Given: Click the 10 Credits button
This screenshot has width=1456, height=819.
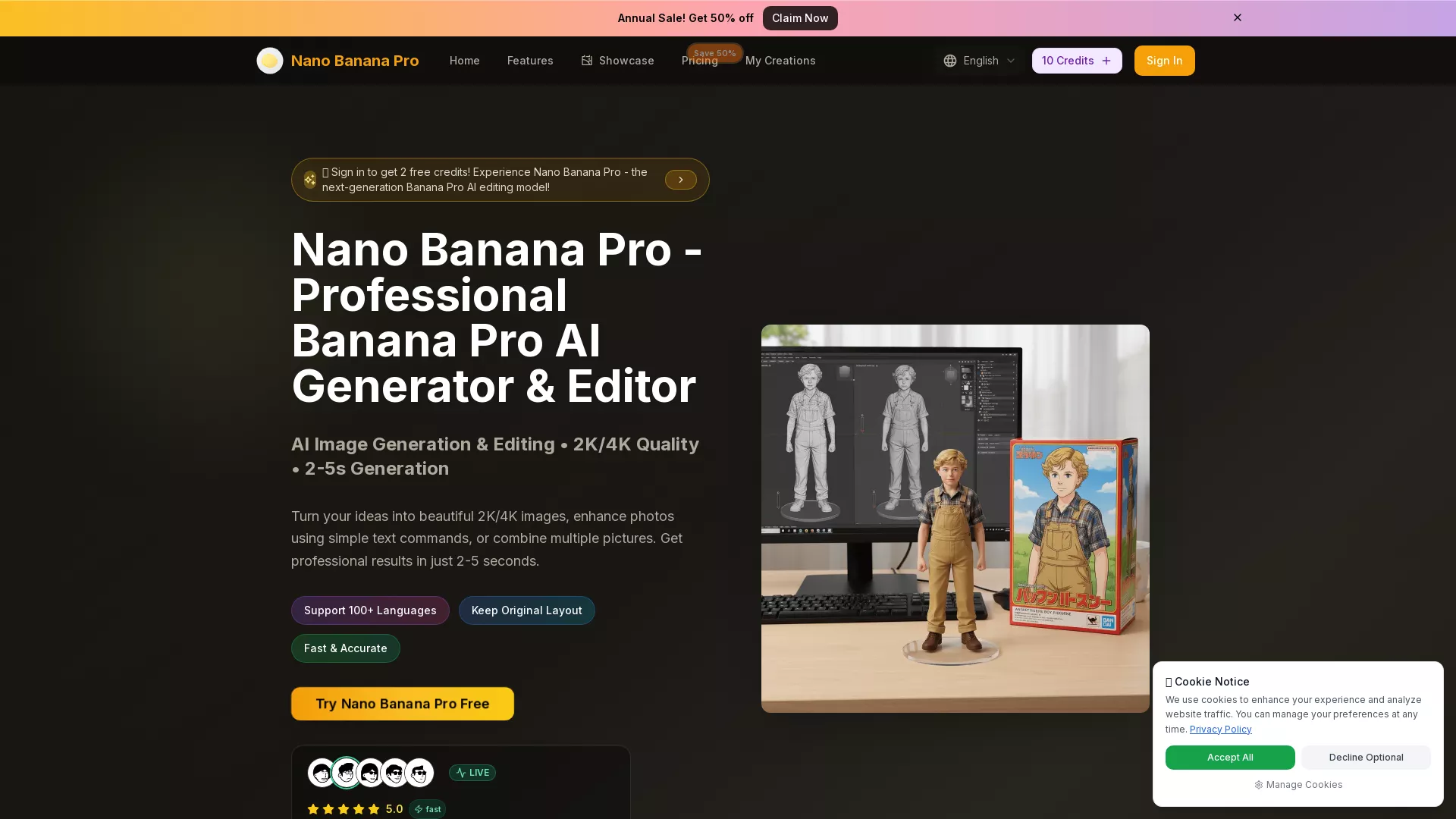Looking at the screenshot, I should click(x=1076, y=61).
